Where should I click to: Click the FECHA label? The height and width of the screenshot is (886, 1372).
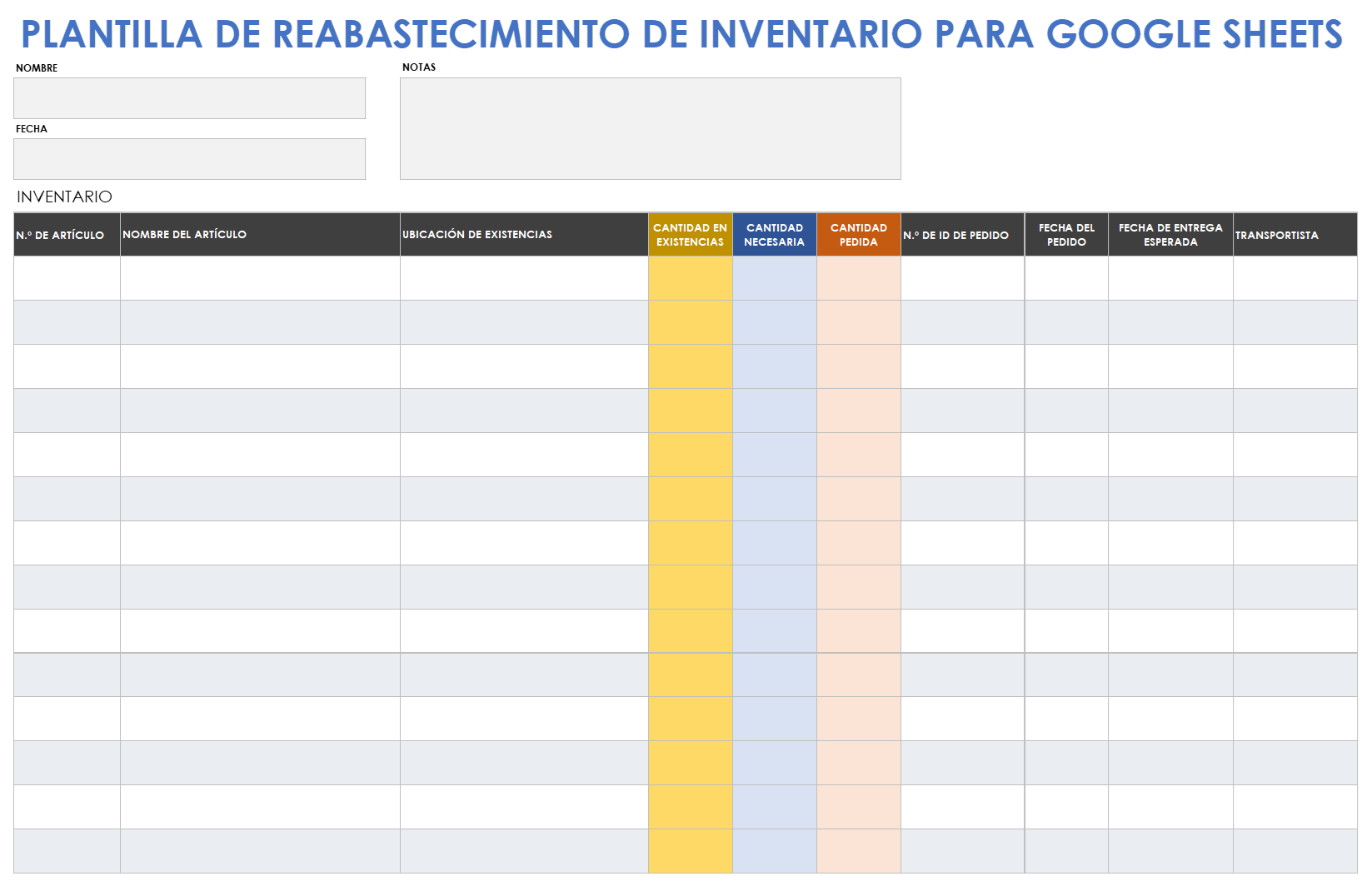coord(32,129)
